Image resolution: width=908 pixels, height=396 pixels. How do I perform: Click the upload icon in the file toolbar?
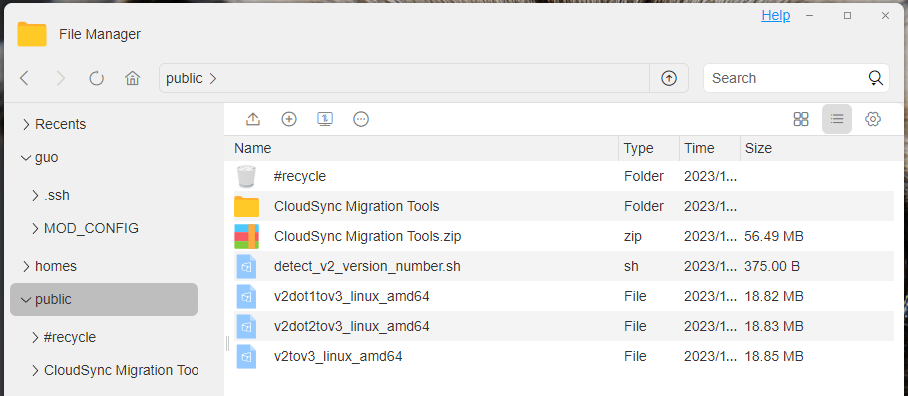(252, 119)
